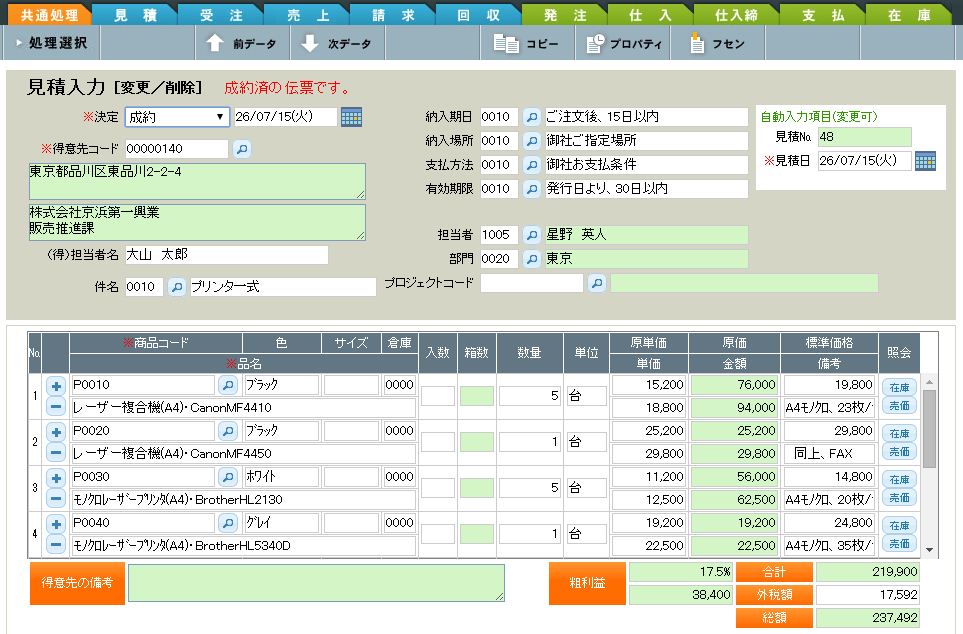Search 有効期限 code with magnifier icon
The height and width of the screenshot is (634, 963).
coord(532,189)
